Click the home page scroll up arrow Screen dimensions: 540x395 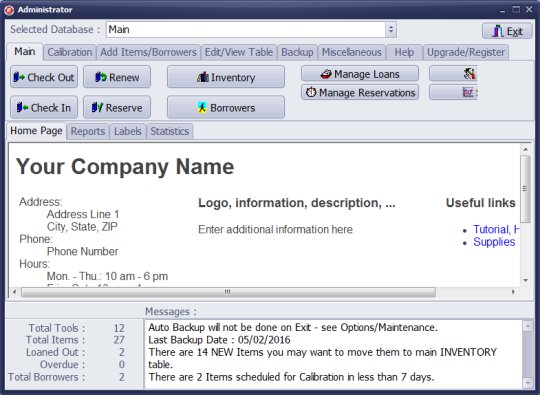click(525, 149)
